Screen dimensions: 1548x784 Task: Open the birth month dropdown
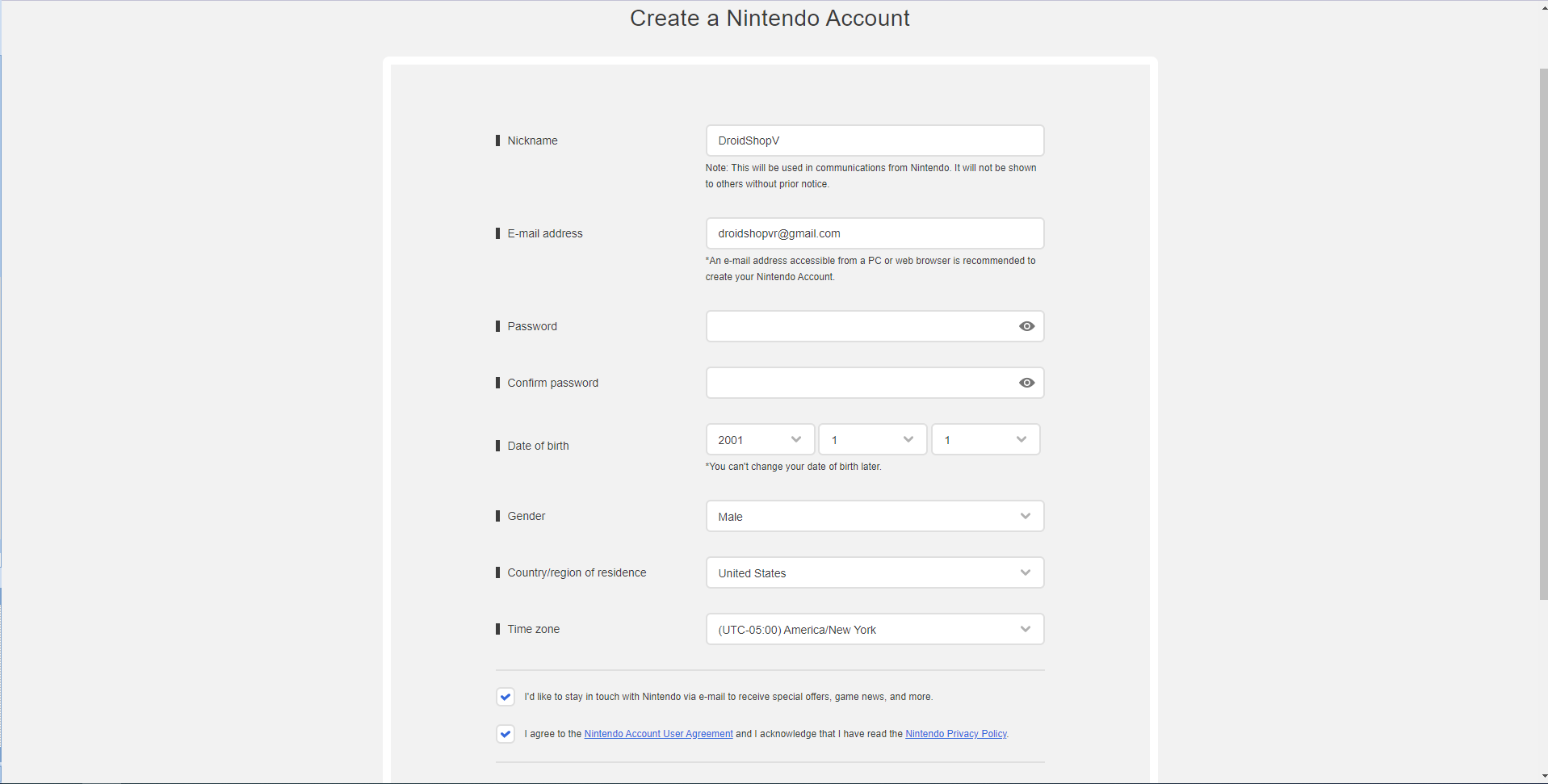(873, 439)
